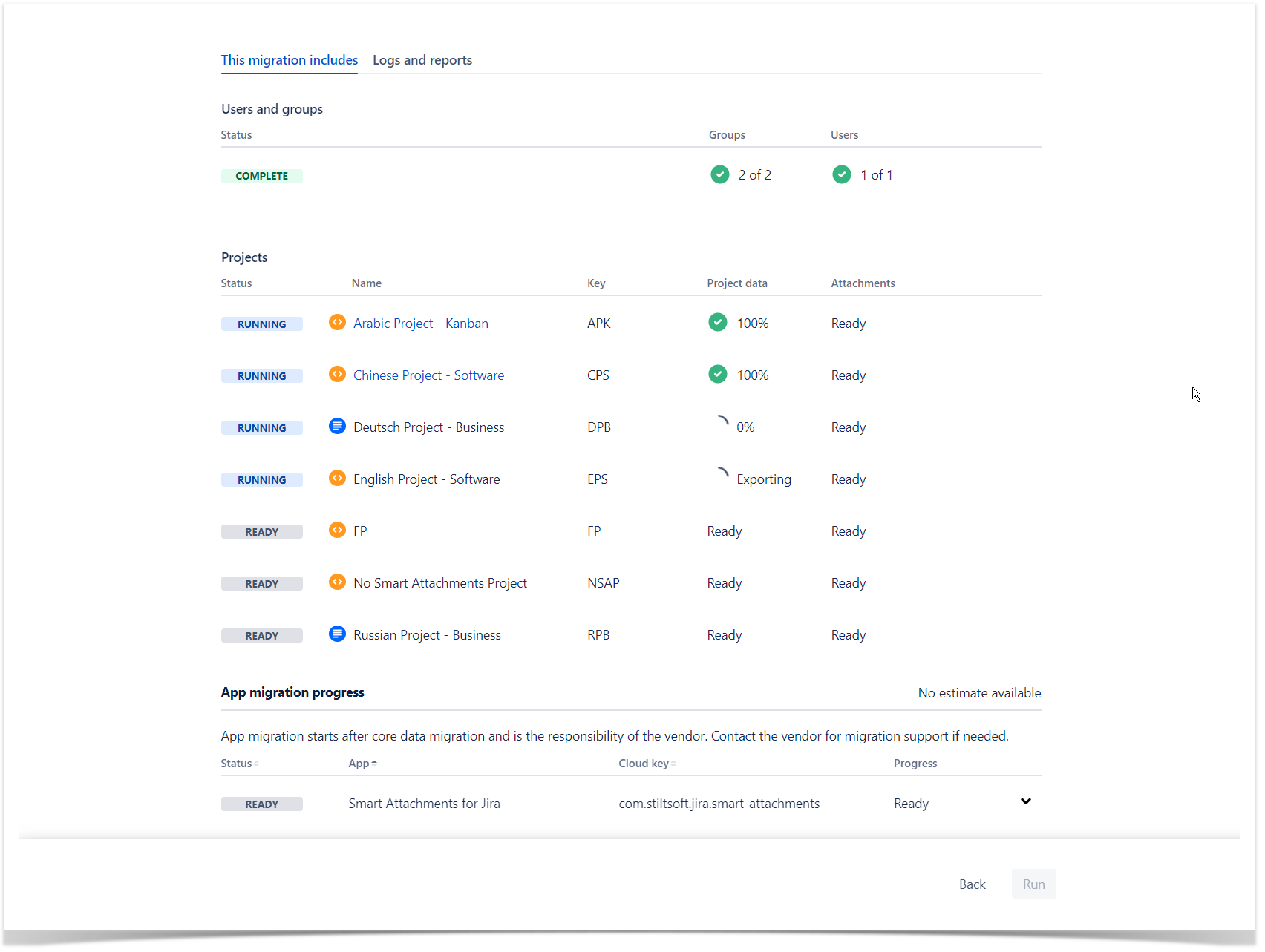This screenshot has height=952, width=1265.
Task: Open the Arabic Project - Kanban link
Action: point(420,324)
